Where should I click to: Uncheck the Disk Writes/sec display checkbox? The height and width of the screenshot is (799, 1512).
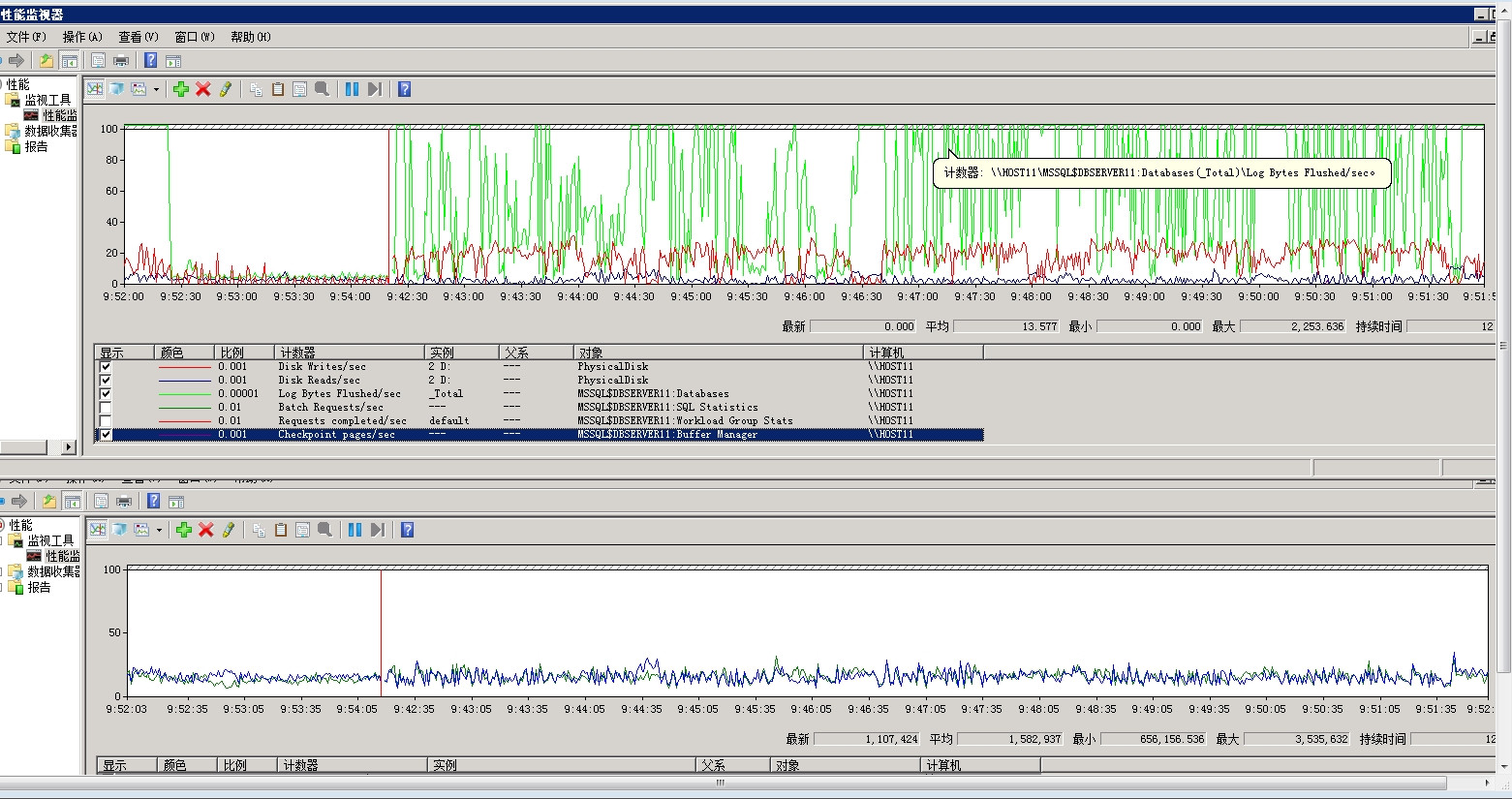pos(106,367)
